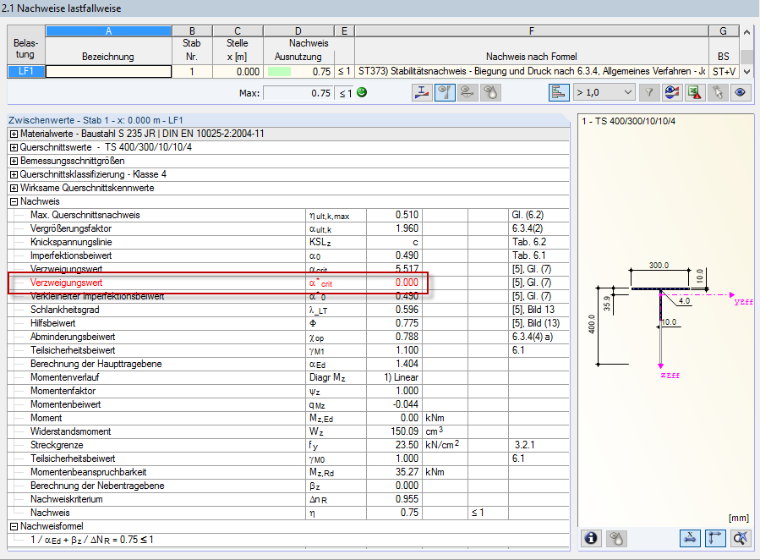
Task: Click the filter funnel icon
Action: coord(649,93)
